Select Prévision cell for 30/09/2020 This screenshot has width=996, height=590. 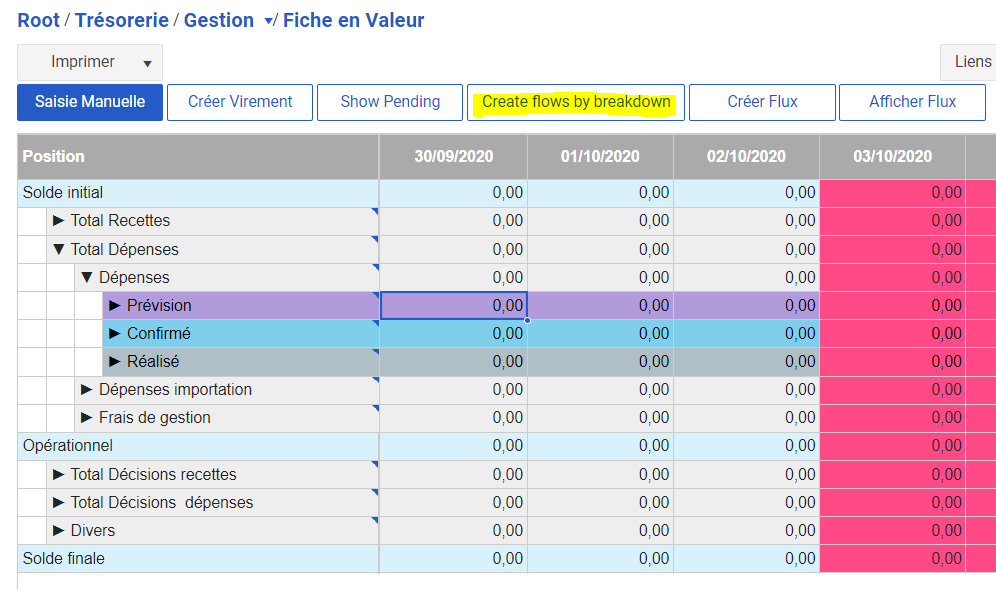coord(454,305)
